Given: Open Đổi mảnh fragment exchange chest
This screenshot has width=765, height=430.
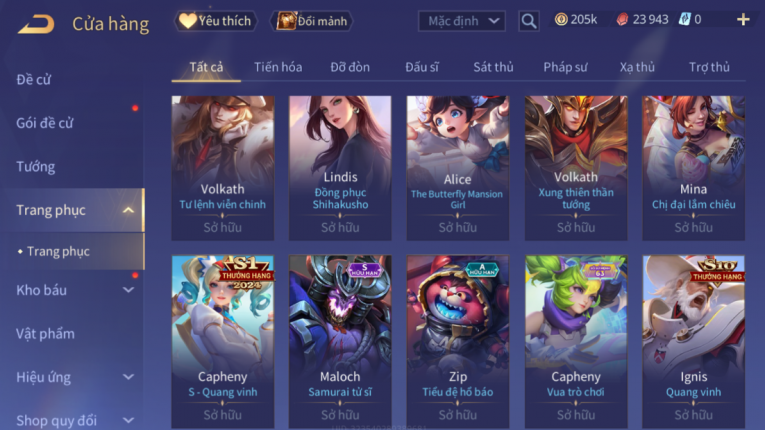Looking at the screenshot, I should (311, 21).
